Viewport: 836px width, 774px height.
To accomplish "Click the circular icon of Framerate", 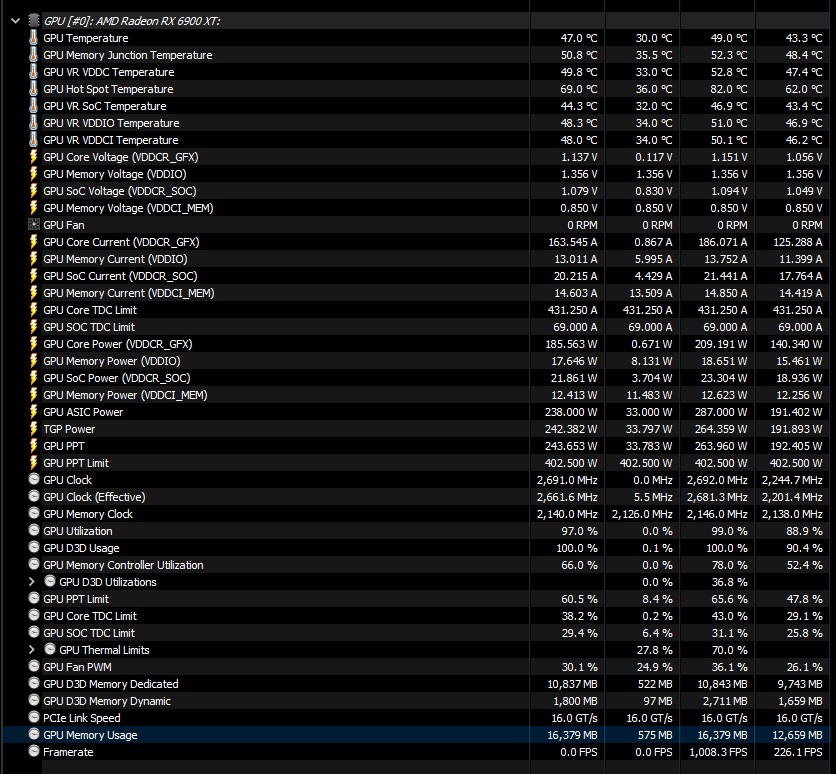I will tap(34, 752).
